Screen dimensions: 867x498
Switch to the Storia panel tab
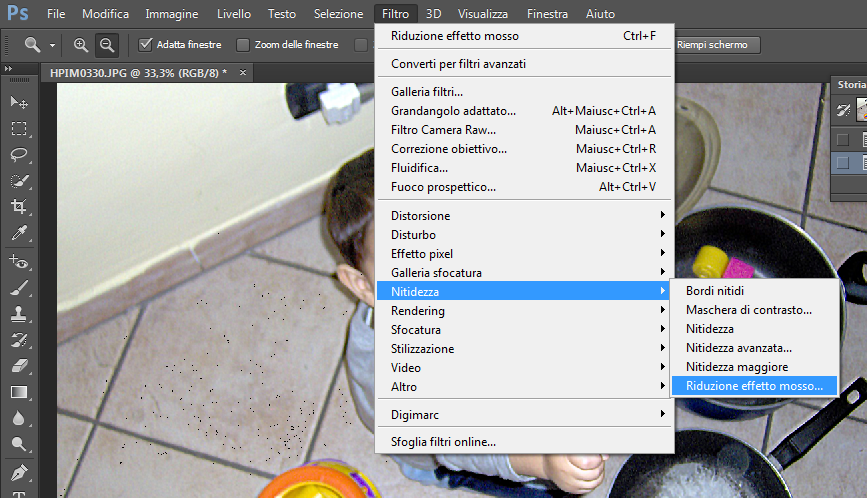pos(850,85)
